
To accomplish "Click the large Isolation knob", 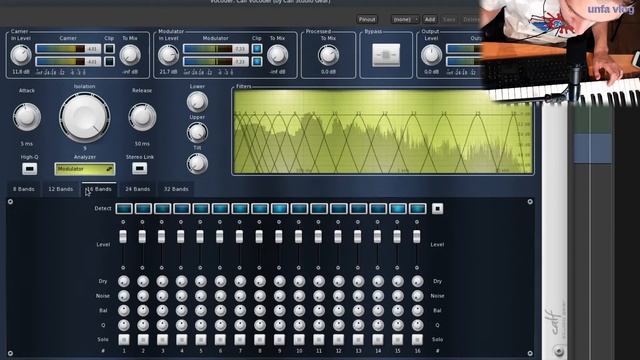I will [84, 118].
